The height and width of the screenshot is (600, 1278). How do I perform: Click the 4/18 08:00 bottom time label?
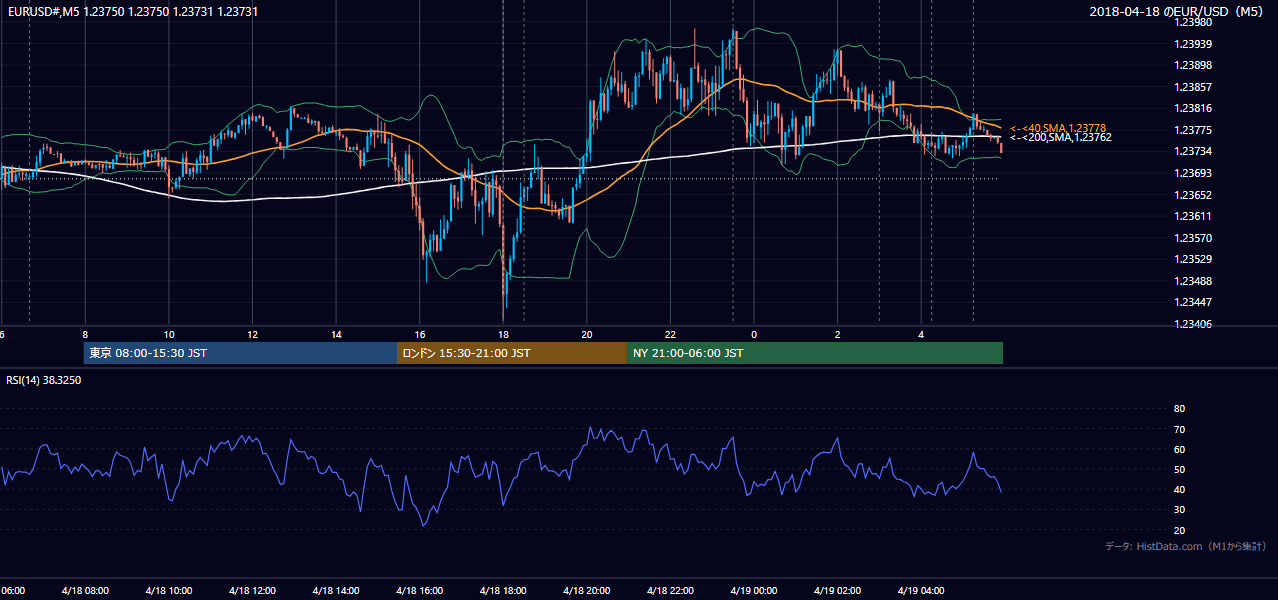(84, 591)
